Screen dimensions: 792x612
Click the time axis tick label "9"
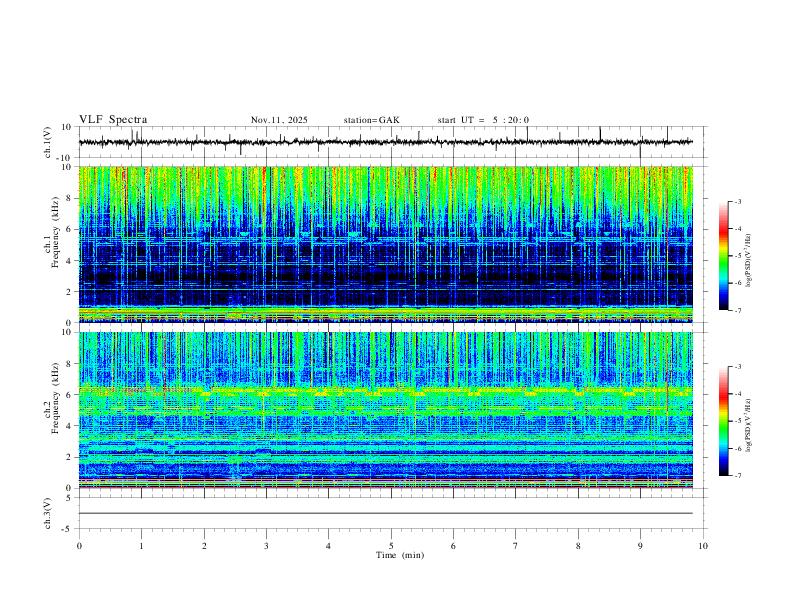[x=640, y=546]
